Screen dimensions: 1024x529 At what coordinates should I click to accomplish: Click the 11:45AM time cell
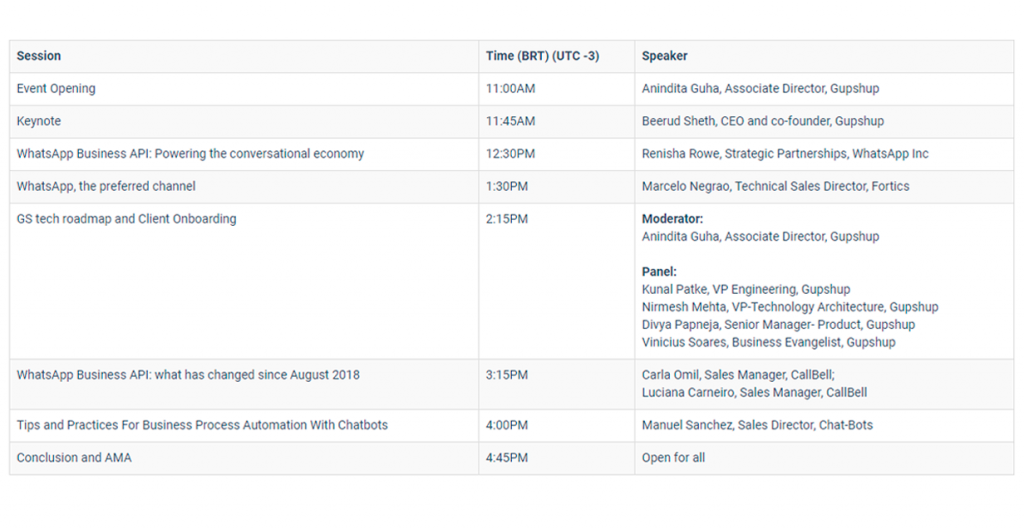pos(510,121)
